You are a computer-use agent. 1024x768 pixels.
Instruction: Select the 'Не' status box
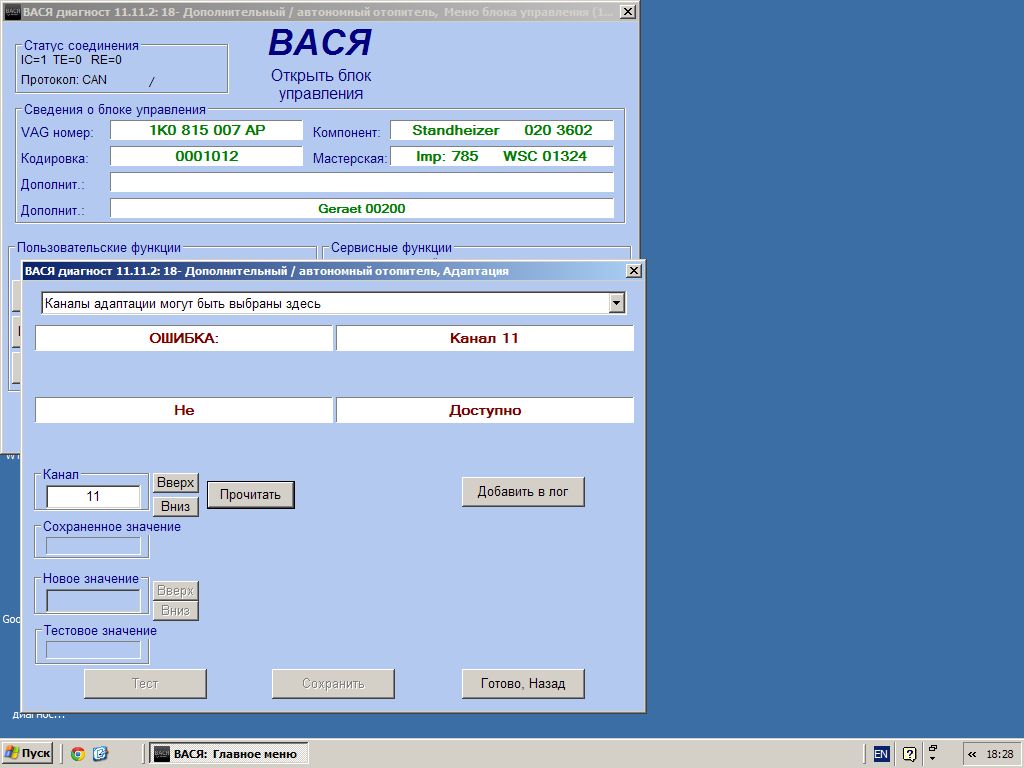coord(184,410)
